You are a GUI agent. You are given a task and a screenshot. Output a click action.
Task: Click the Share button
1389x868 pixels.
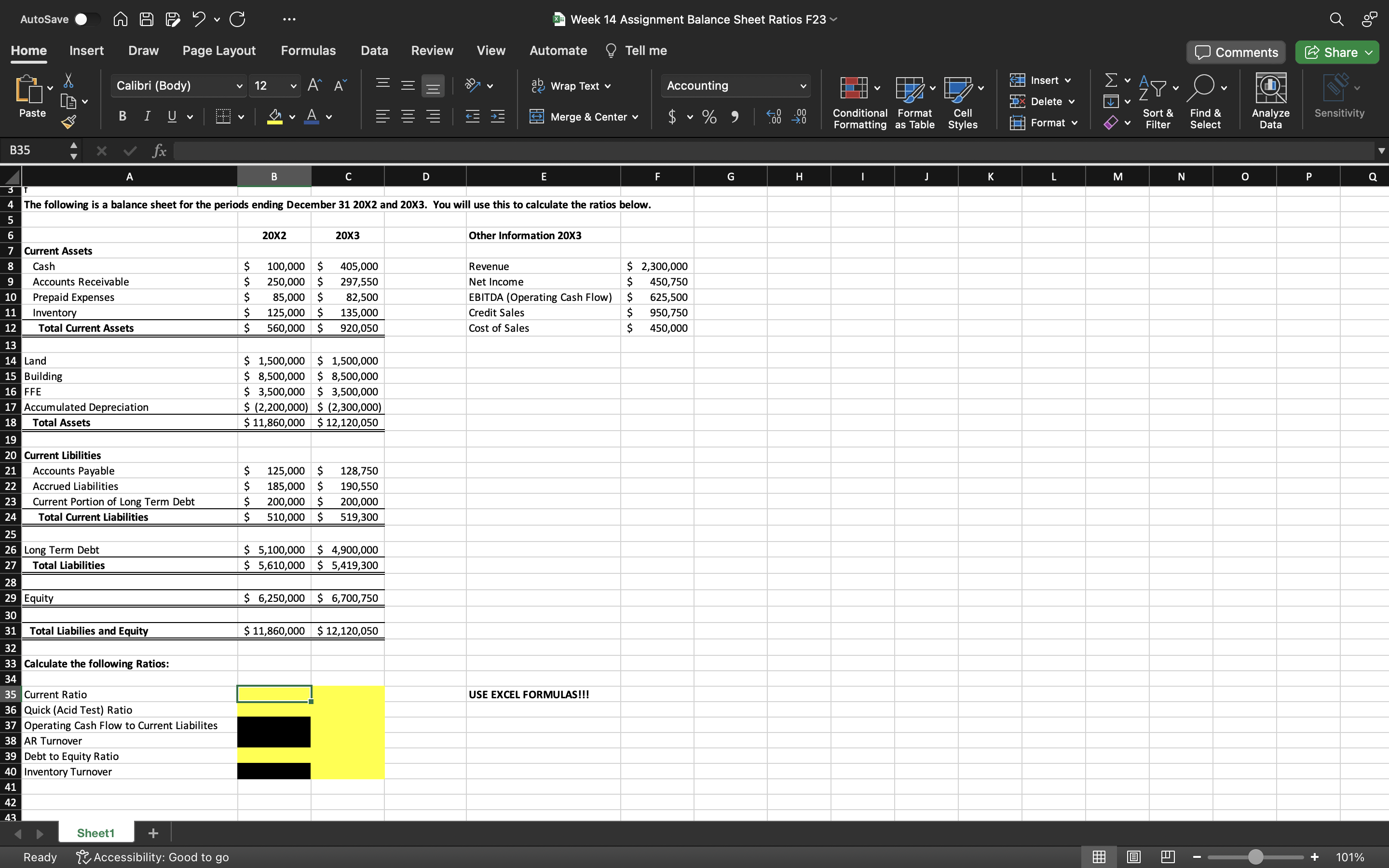point(1332,52)
